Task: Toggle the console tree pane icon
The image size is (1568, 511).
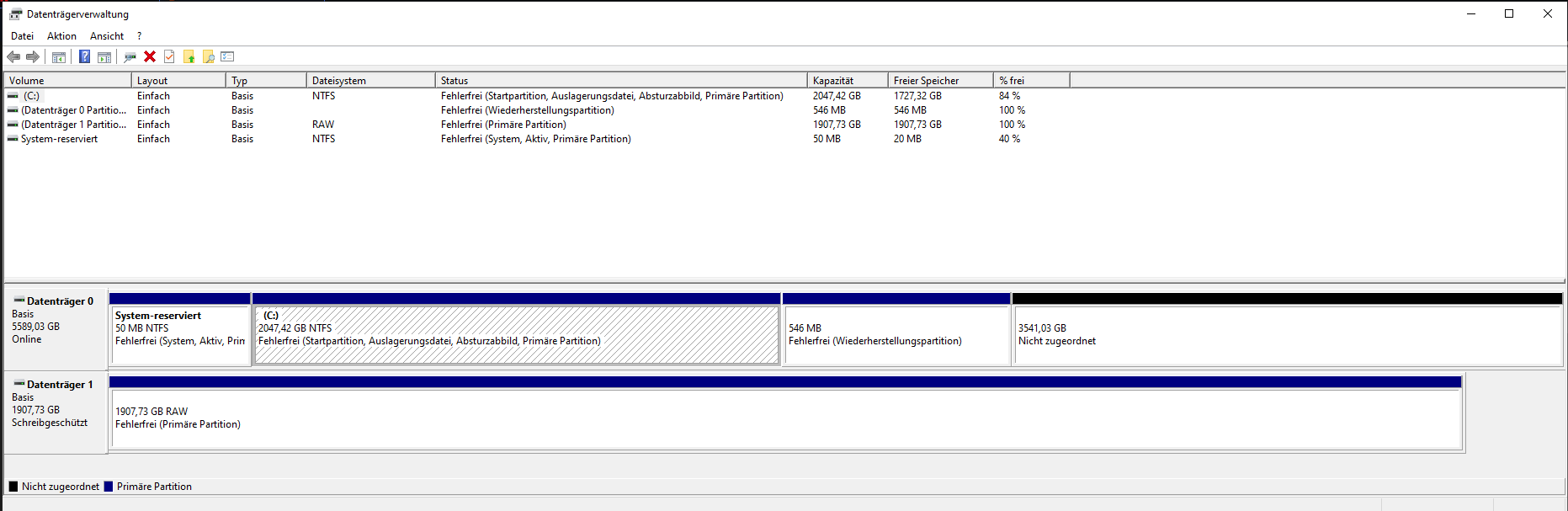Action: pyautogui.click(x=59, y=57)
